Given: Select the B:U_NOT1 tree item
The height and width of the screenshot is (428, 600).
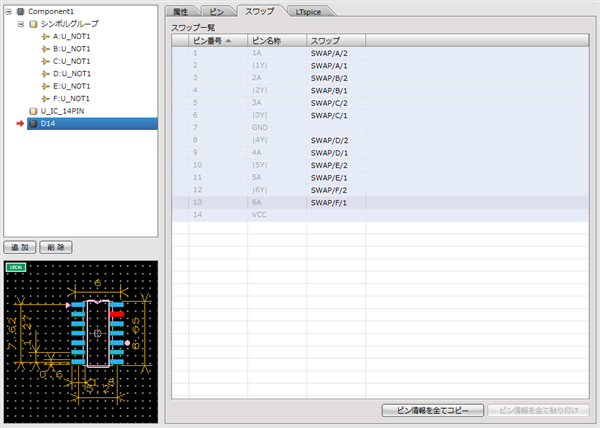Looking at the screenshot, I should pyautogui.click(x=71, y=48).
